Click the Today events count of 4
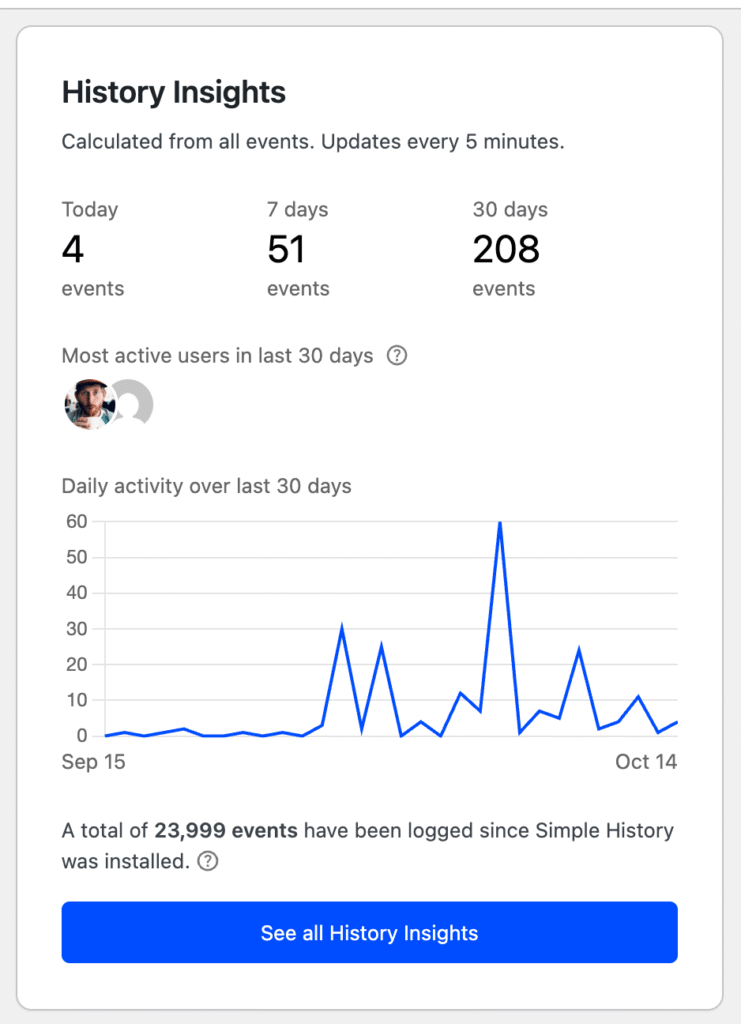 [73, 249]
